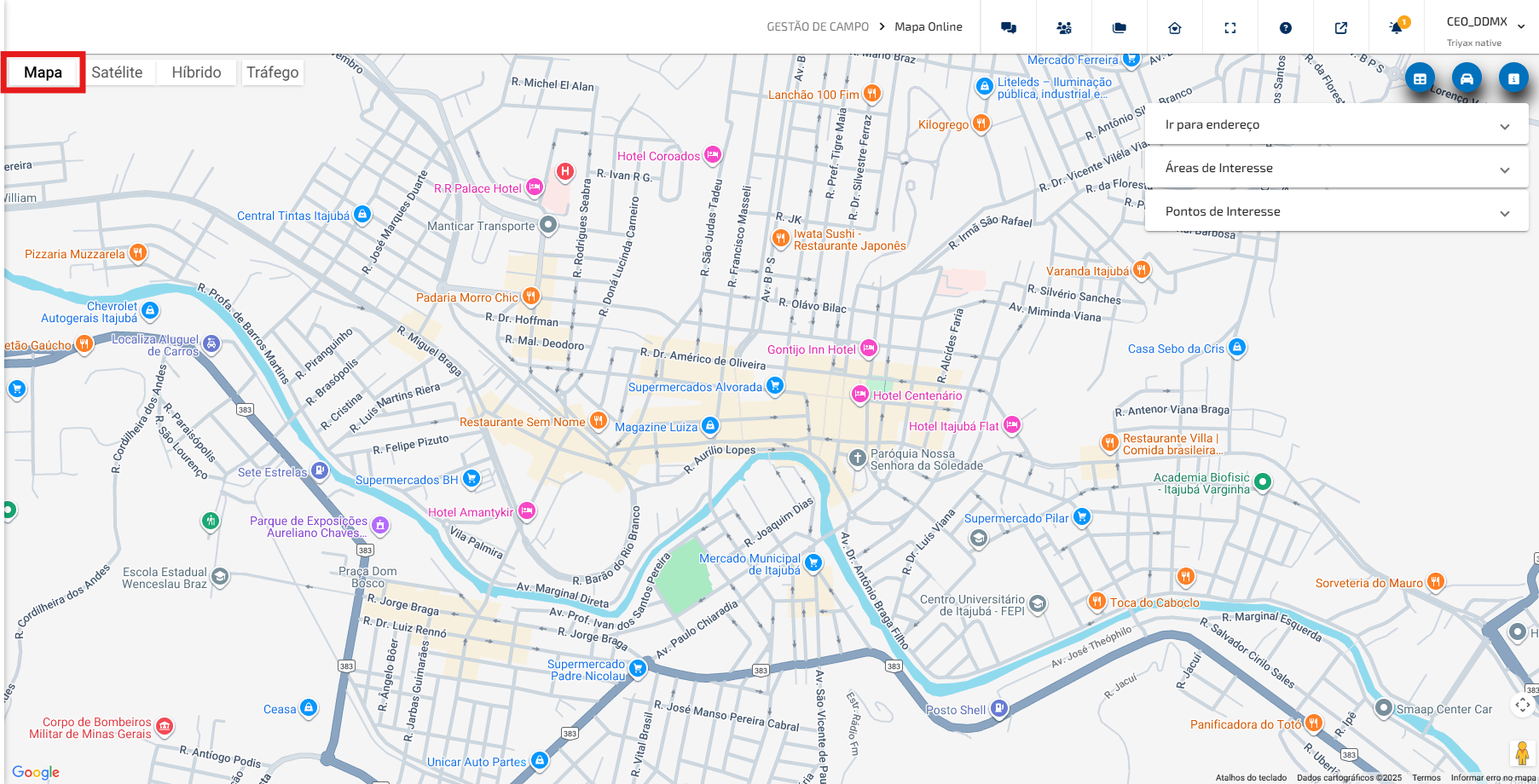Click the blue info round button on map
The height and width of the screenshot is (784, 1539).
[x=1513, y=78]
